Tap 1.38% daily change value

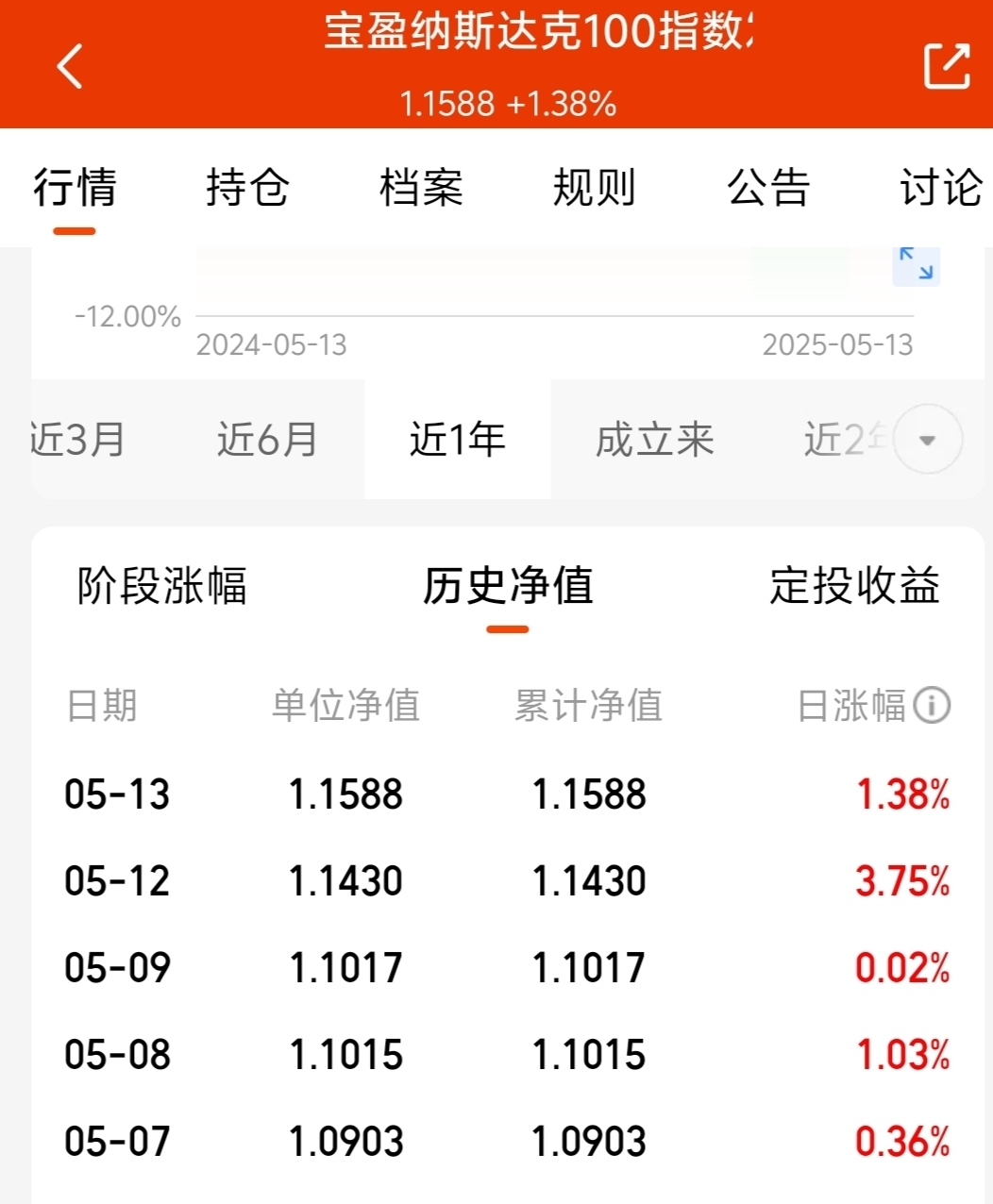(903, 794)
